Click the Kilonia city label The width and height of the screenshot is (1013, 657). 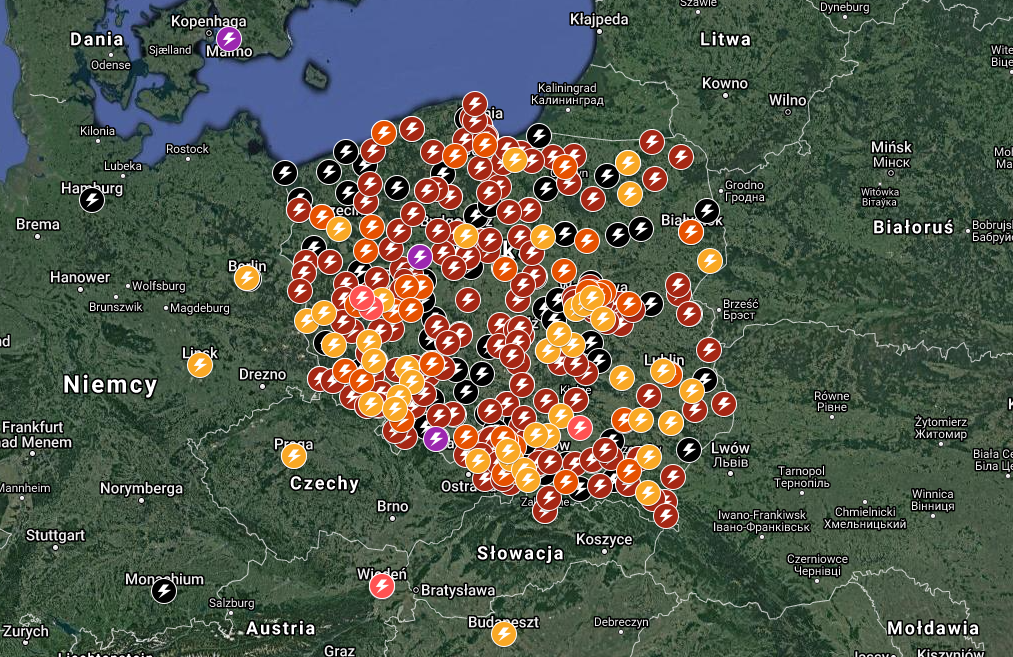coord(98,131)
